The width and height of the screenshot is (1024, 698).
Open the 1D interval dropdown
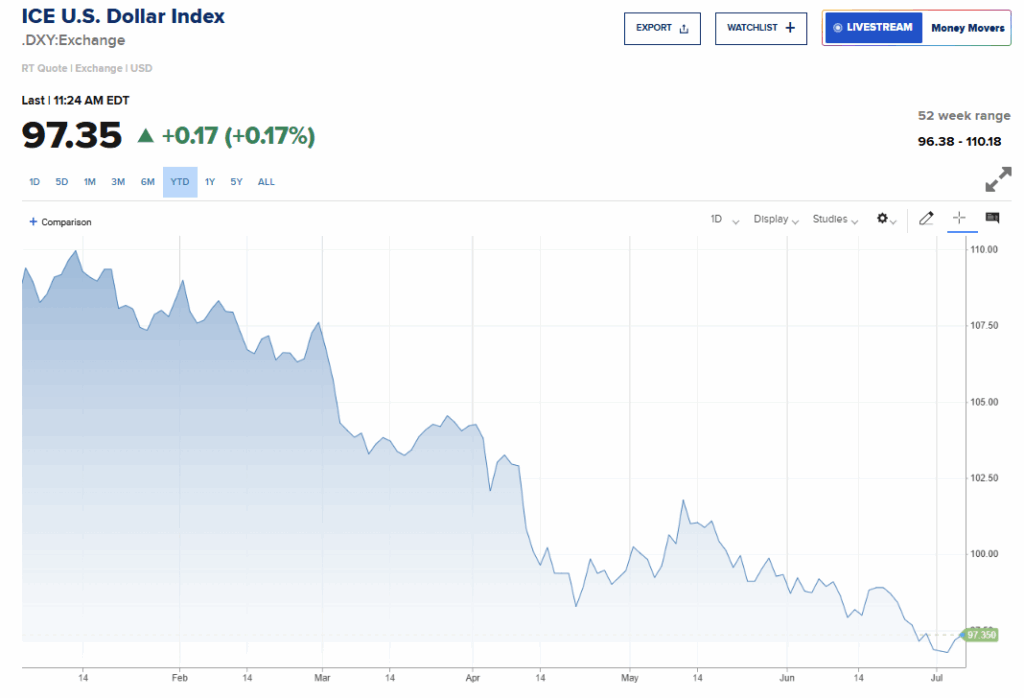tap(724, 219)
